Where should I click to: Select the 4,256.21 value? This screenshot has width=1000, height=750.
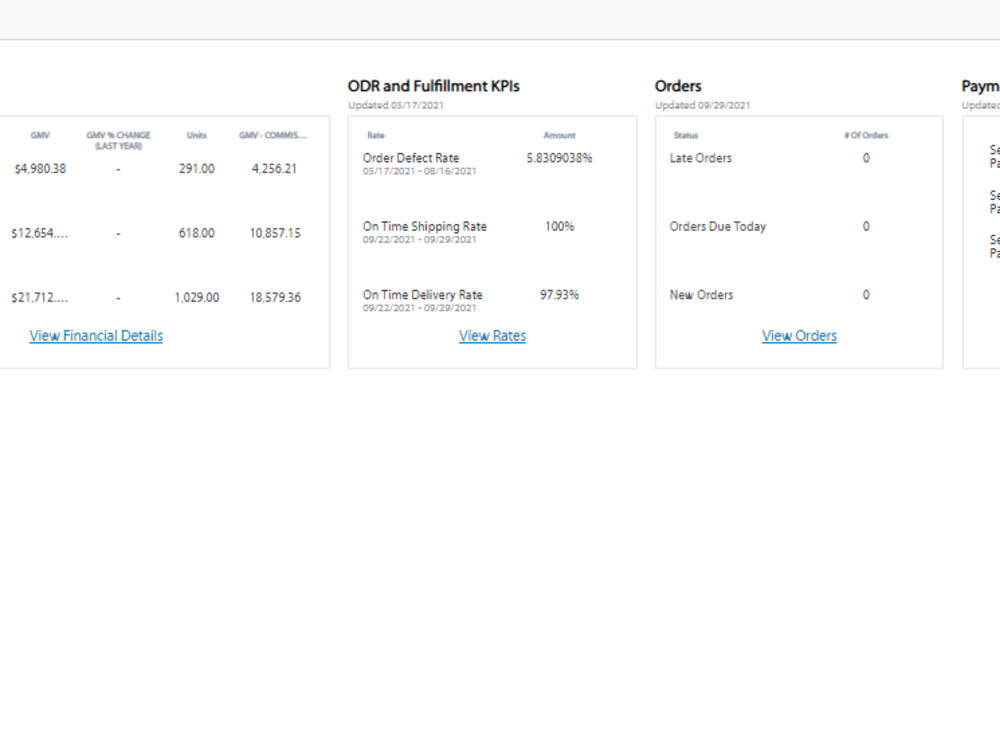[274, 168]
